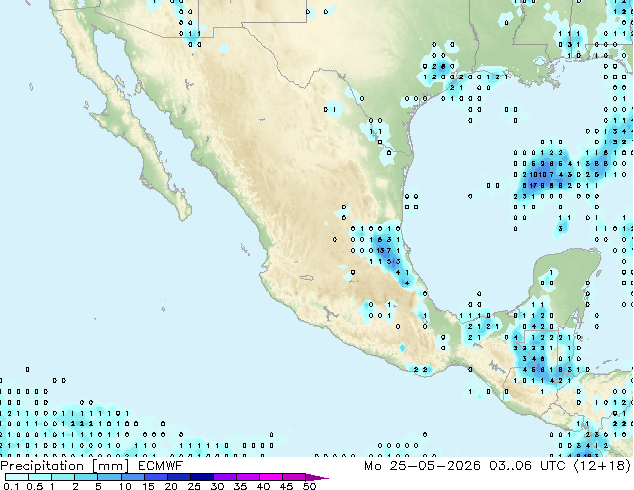Click legend scale value "40"

[x=264, y=486]
